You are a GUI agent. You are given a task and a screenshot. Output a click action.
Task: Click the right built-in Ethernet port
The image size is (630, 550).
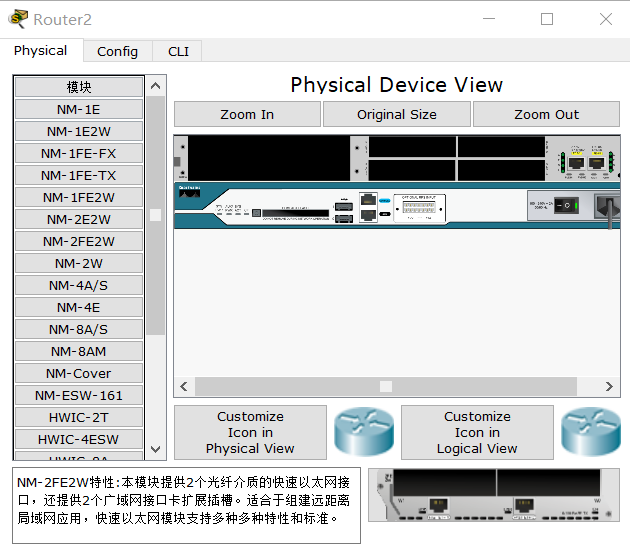coord(596,163)
